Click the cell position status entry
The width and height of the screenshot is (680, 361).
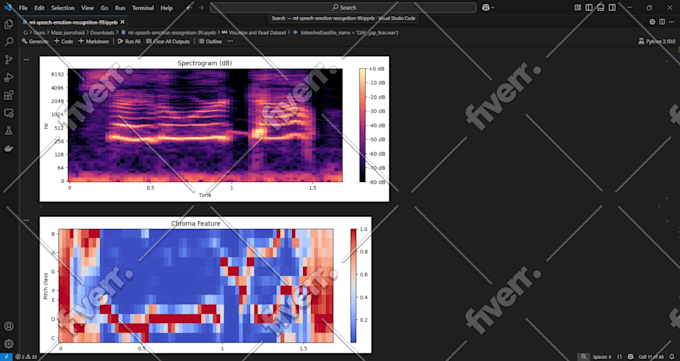point(651,357)
